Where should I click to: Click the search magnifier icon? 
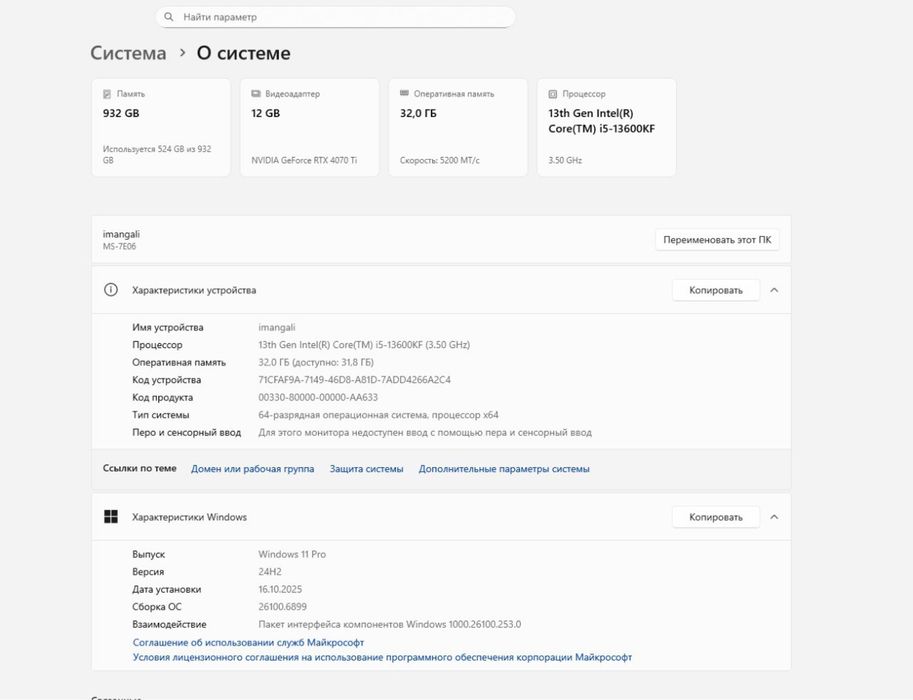coord(168,17)
